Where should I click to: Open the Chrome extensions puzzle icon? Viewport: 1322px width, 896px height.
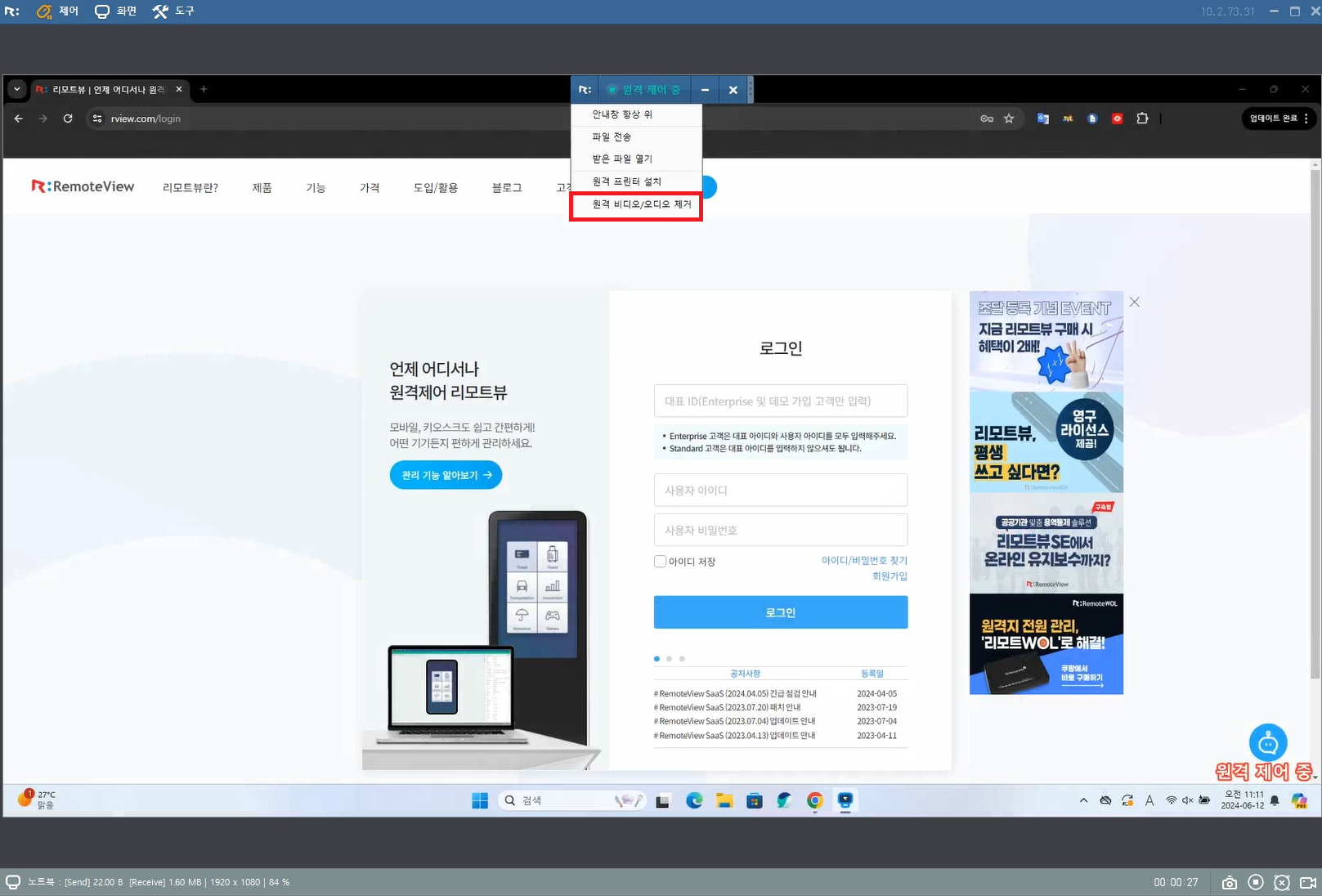coord(1142,119)
